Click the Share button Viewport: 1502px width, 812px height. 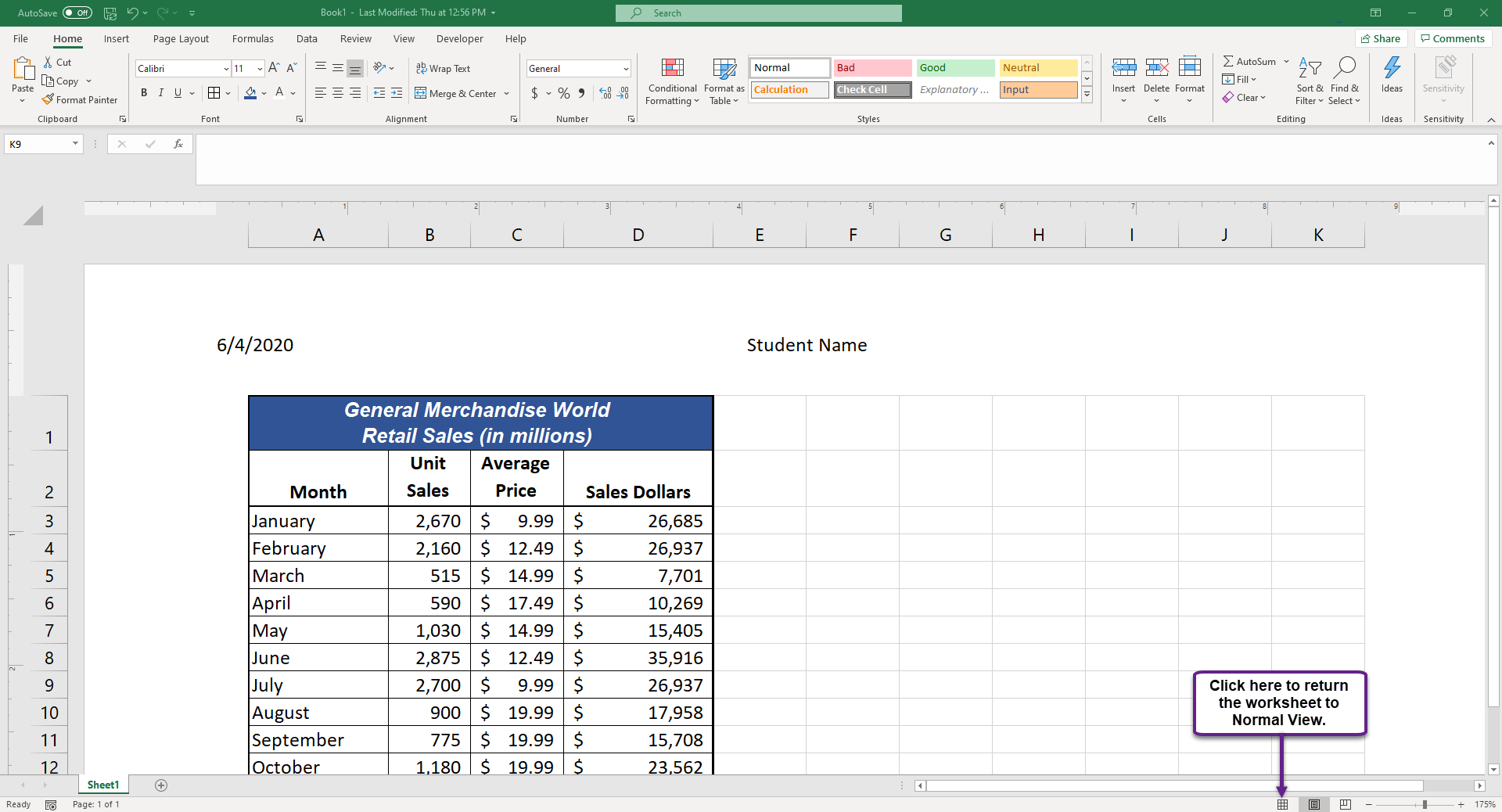point(1382,38)
